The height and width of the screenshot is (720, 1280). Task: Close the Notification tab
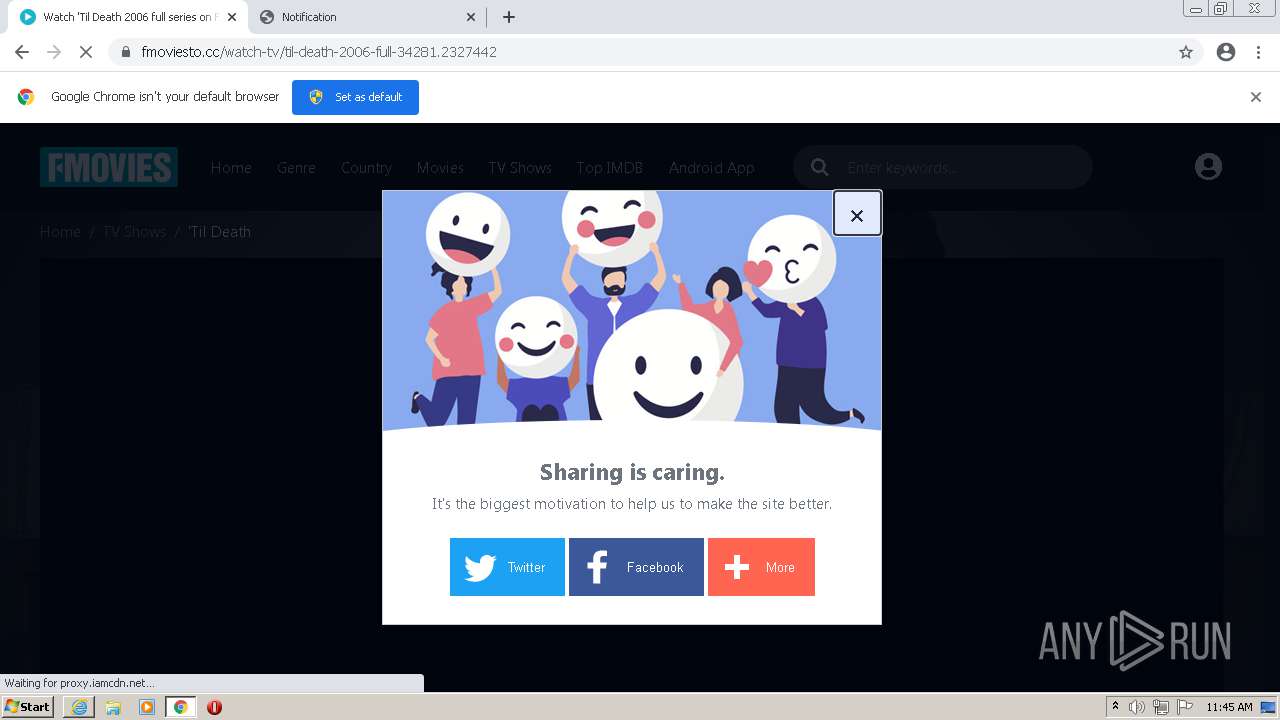click(x=471, y=17)
